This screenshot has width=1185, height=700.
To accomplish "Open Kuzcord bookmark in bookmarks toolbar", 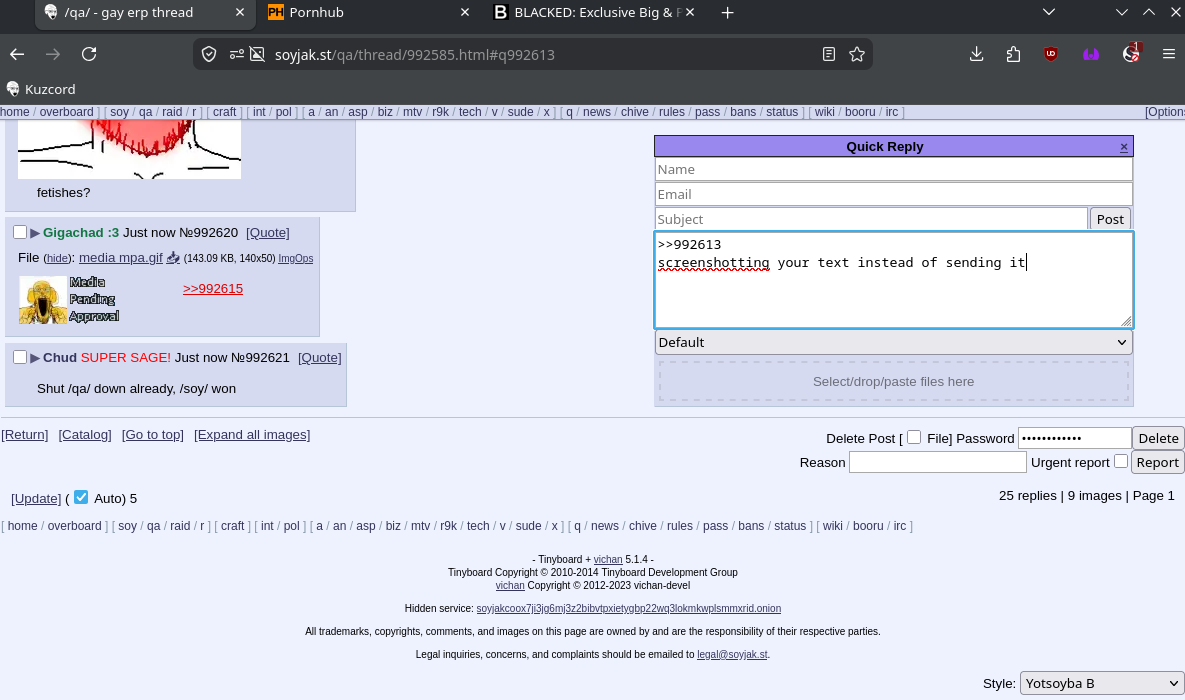I will click(x=40, y=89).
